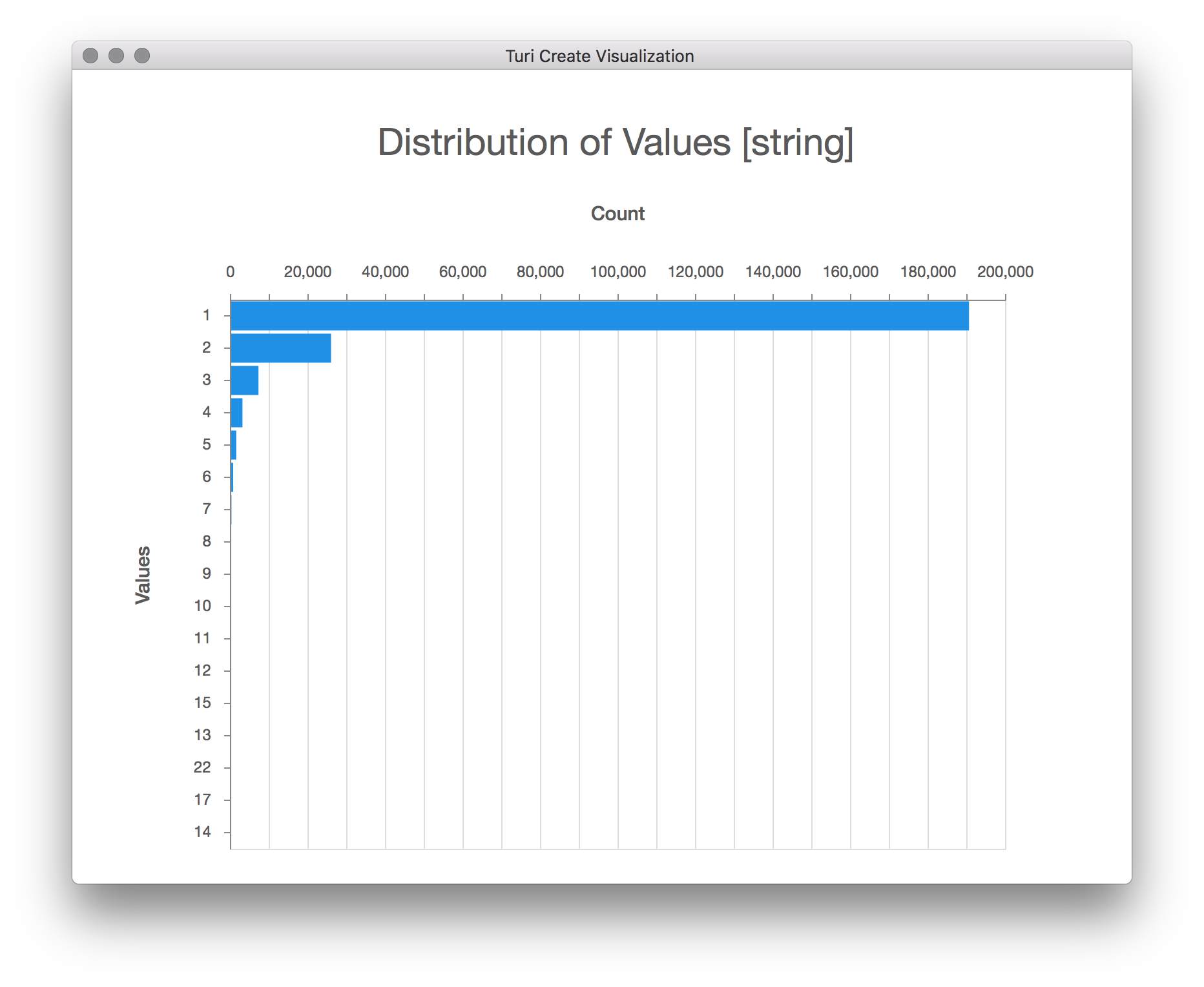Click the '1' label on Values axis

tap(206, 315)
